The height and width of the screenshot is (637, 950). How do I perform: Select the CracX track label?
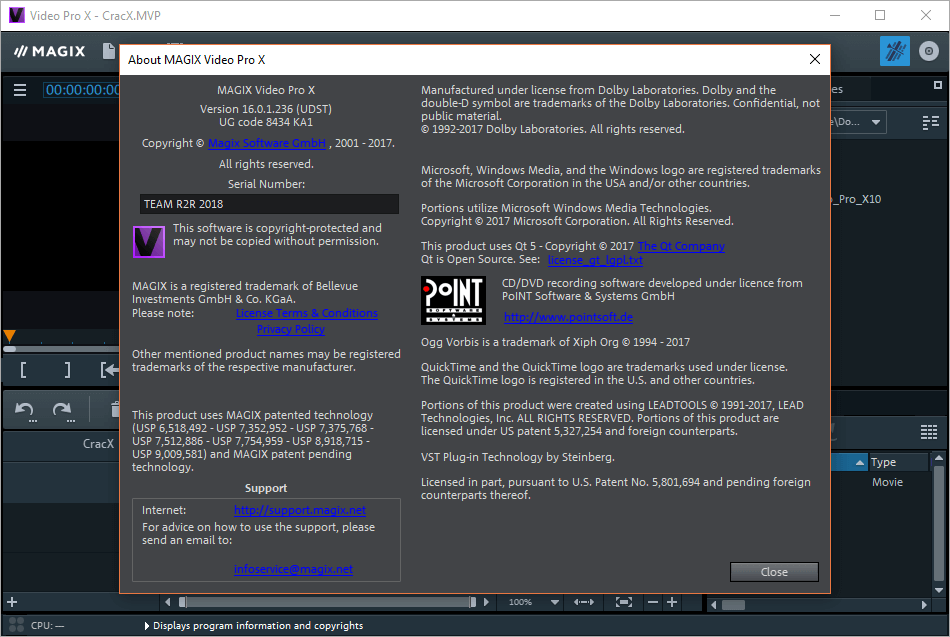pos(98,444)
